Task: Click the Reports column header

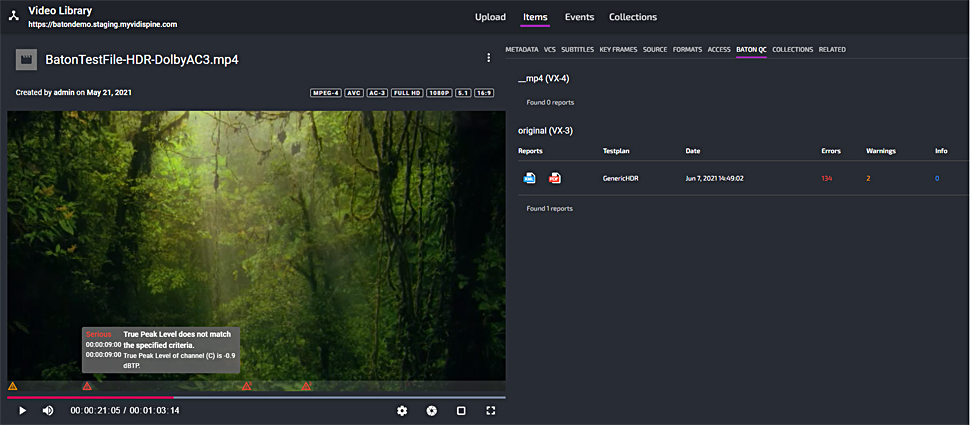Action: (x=530, y=151)
